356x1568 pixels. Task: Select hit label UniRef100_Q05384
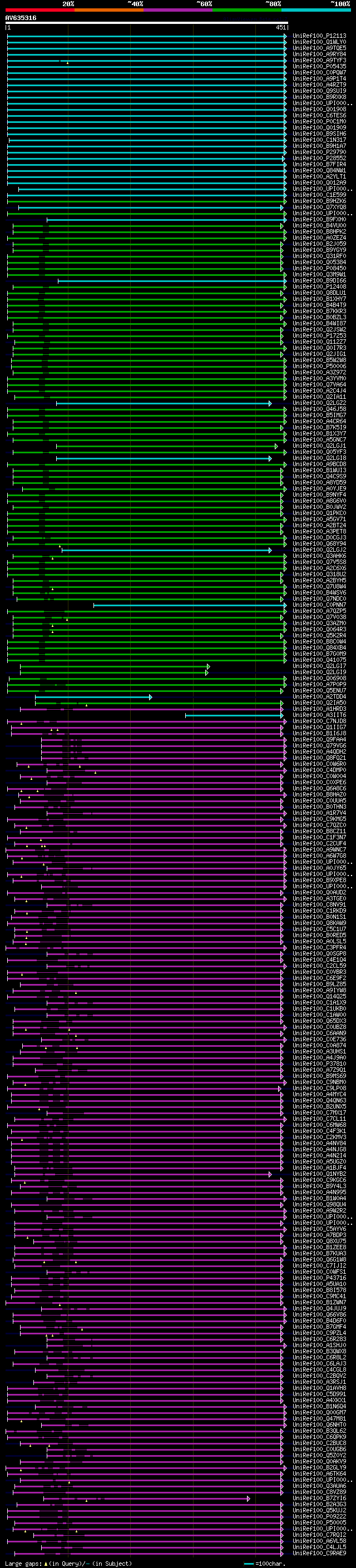click(x=319, y=263)
